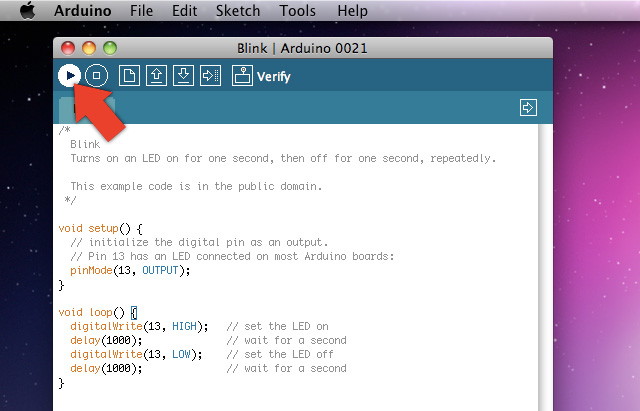This screenshot has height=411, width=640.
Task: Open the Edit menu
Action: coord(184,11)
